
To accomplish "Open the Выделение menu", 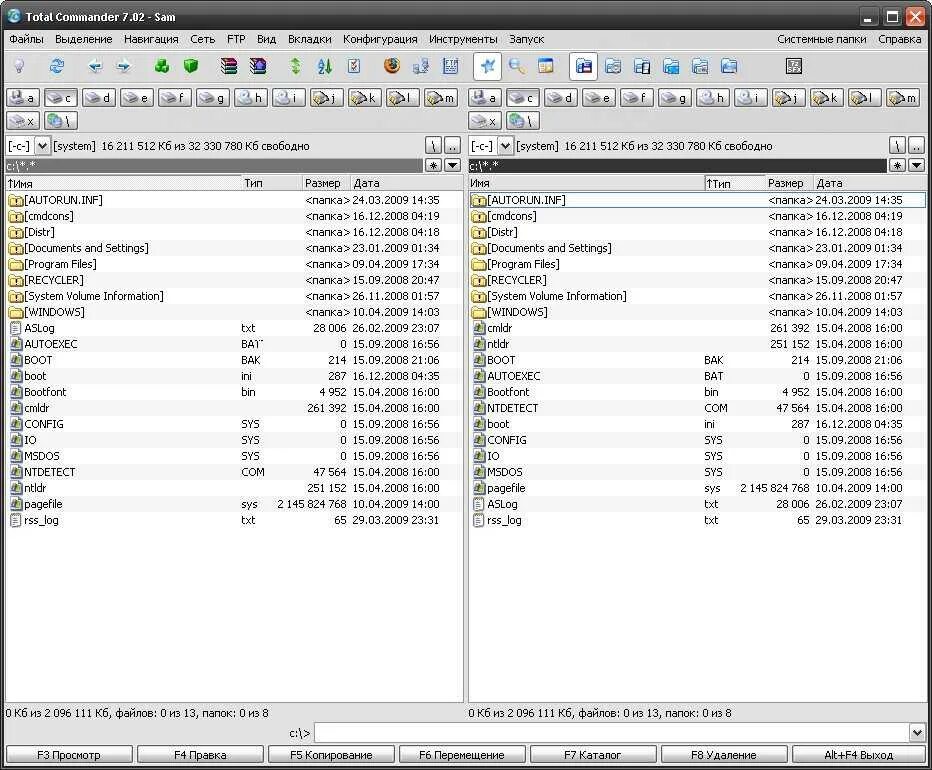I will click(83, 39).
